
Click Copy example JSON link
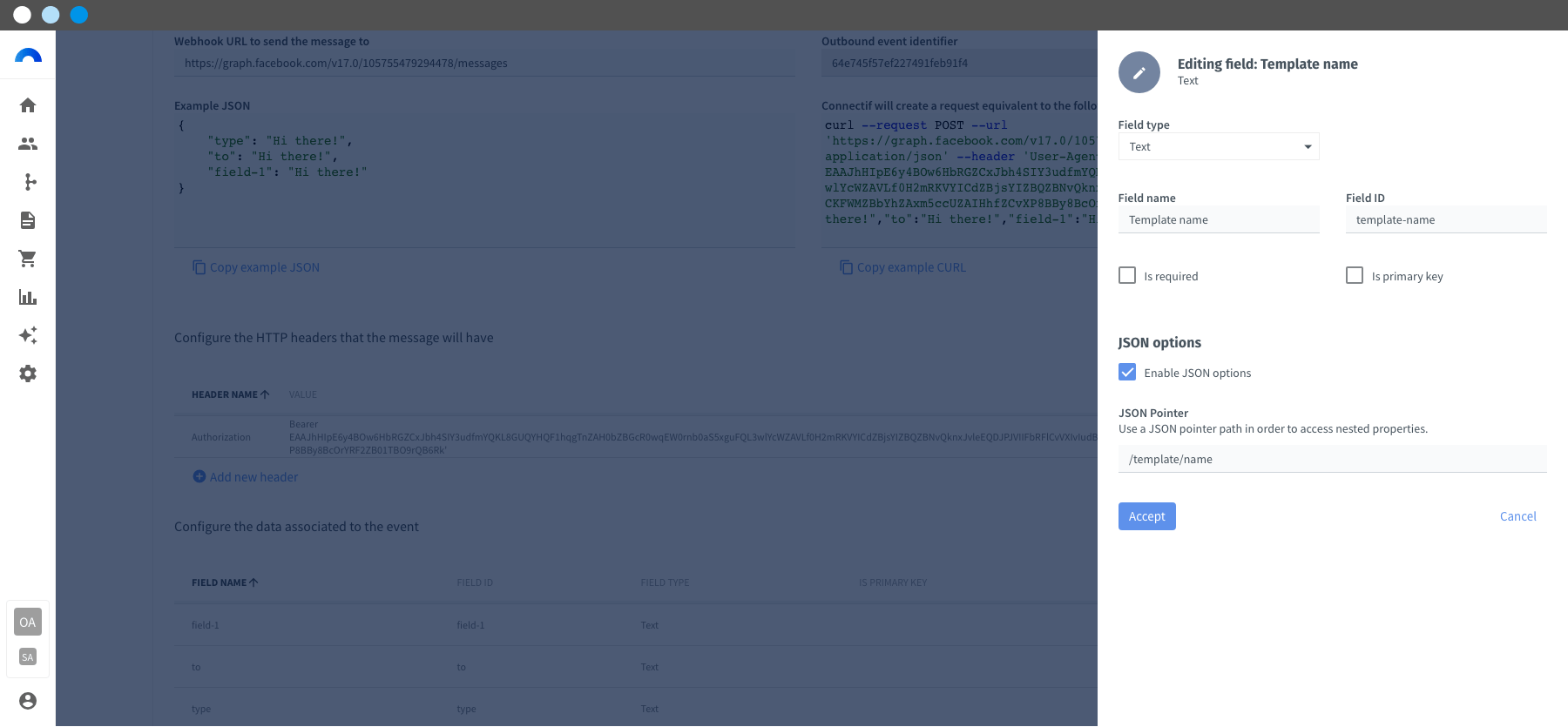coord(265,267)
